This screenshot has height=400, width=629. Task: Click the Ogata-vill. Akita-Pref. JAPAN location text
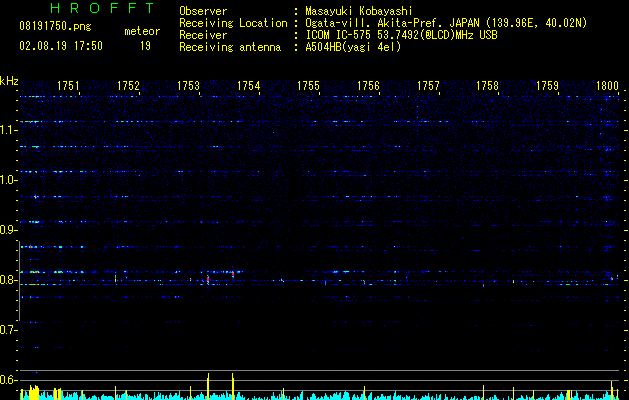[x=446, y=23]
